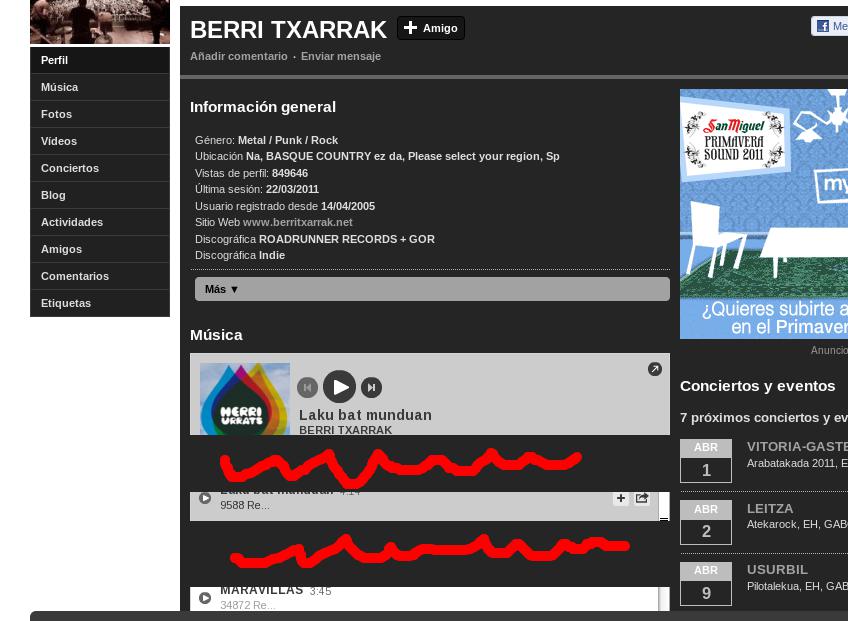Image resolution: width=848 pixels, height=621 pixels.
Task: Play the 4:14 track in the list
Action: (205, 498)
